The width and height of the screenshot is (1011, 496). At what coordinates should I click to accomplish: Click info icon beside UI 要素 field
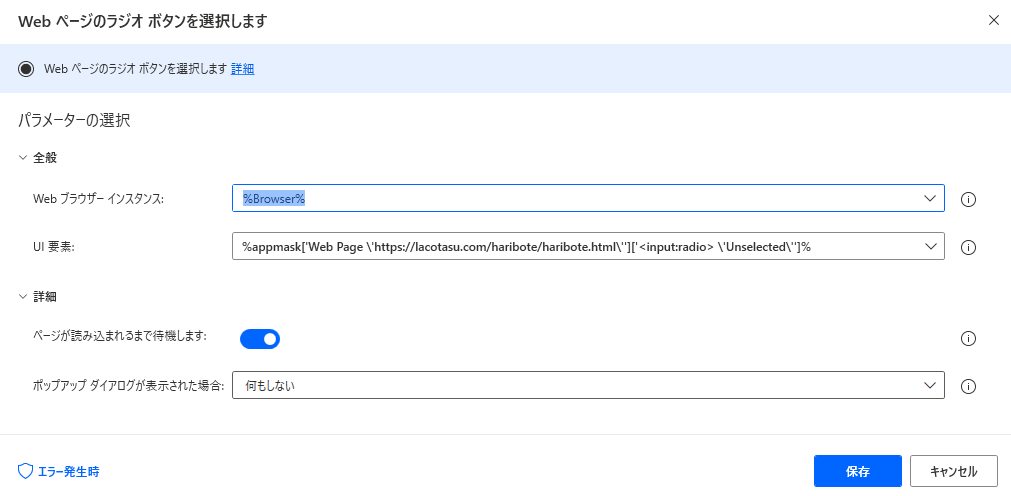(967, 247)
